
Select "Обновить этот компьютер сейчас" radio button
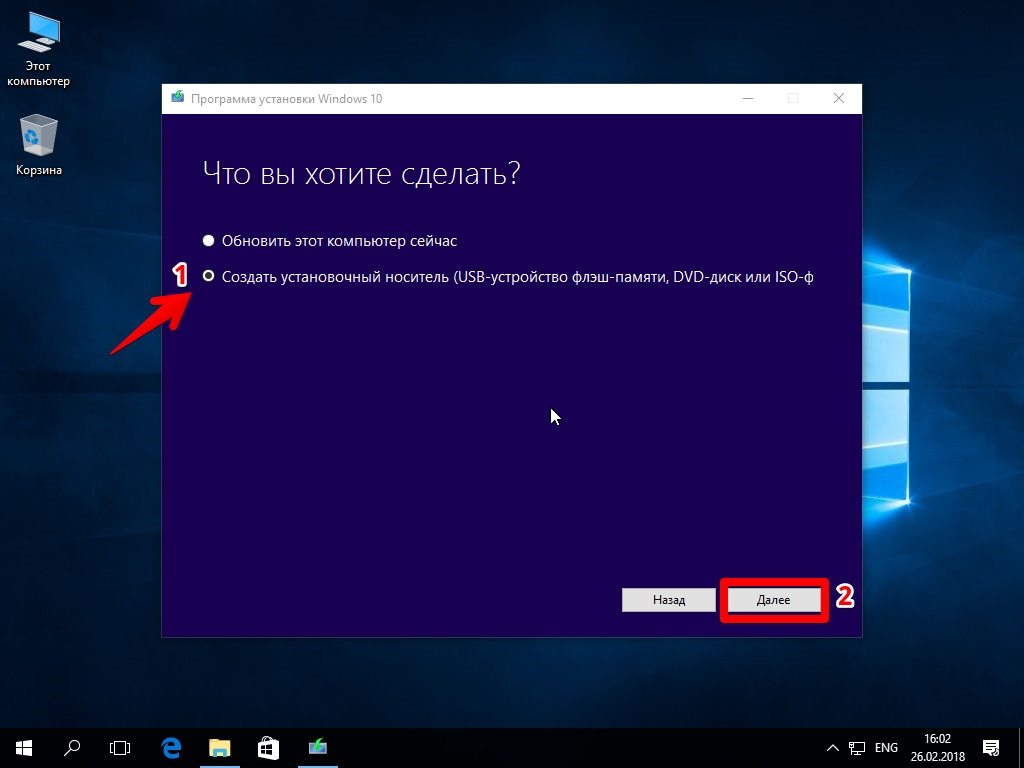208,241
